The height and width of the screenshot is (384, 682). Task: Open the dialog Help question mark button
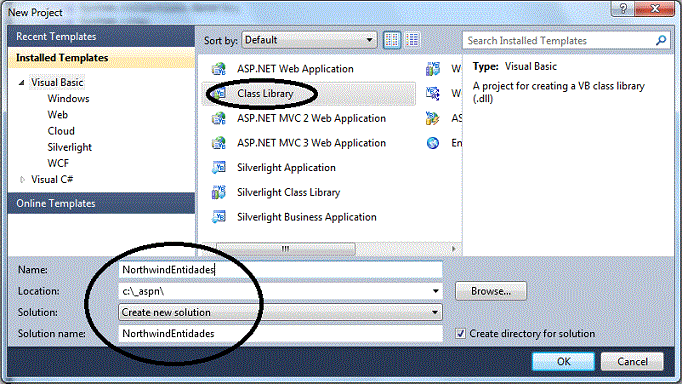(623, 9)
